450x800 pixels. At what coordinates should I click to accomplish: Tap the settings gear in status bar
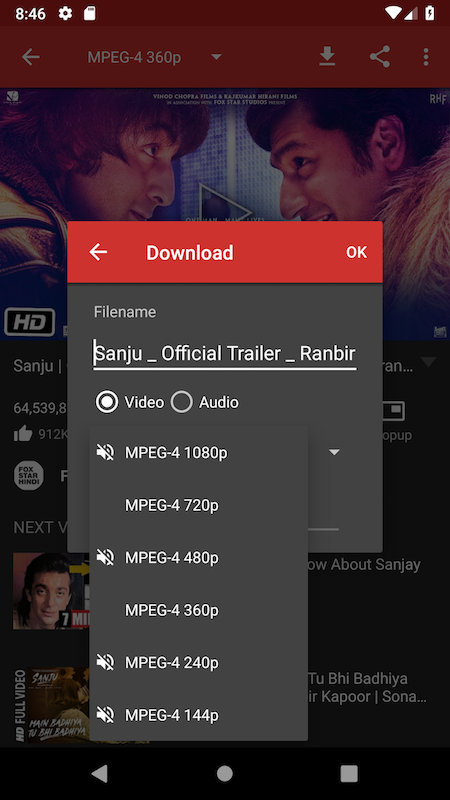65,13
